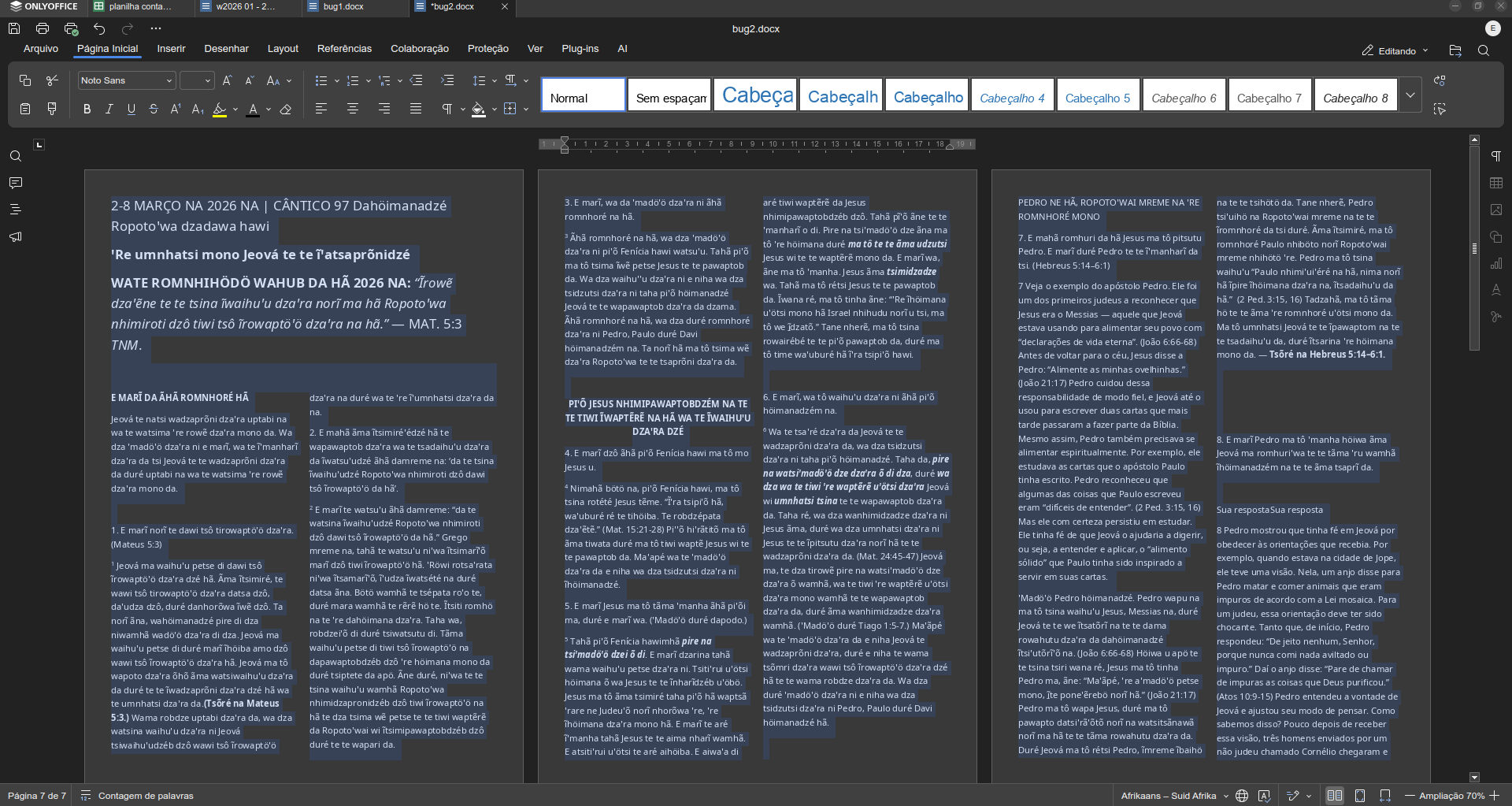
Task: Expand the styles gallery dropdown arrow
Action: point(1410,95)
